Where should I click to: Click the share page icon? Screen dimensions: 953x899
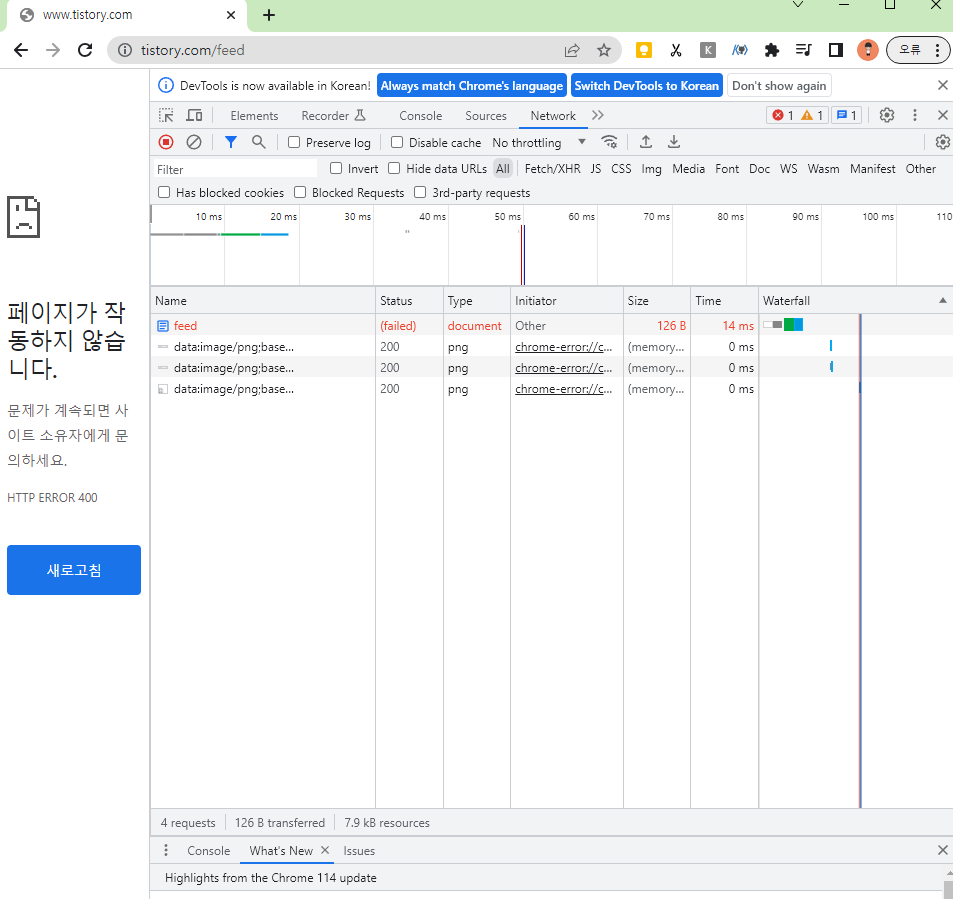coord(572,50)
